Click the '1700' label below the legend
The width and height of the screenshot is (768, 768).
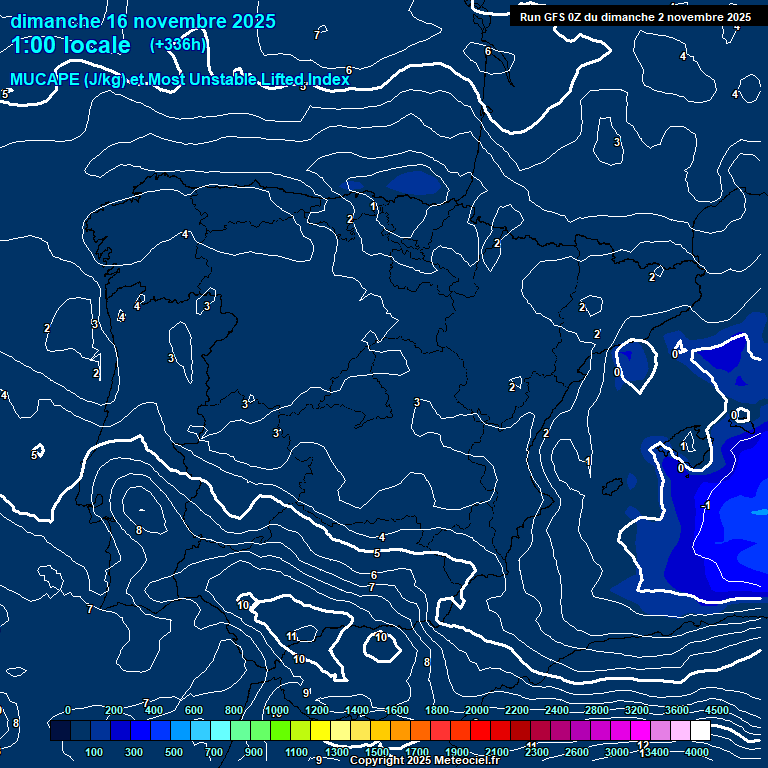[x=417, y=752]
